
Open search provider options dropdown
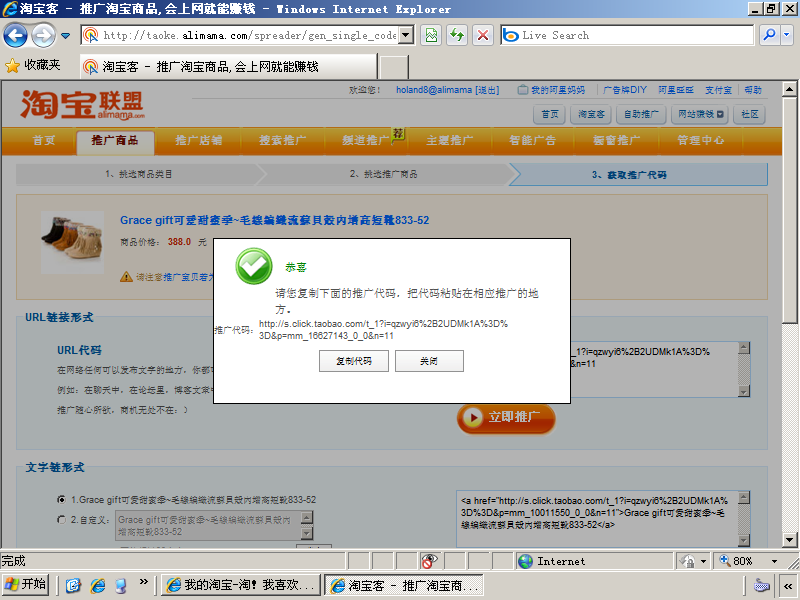point(786,35)
